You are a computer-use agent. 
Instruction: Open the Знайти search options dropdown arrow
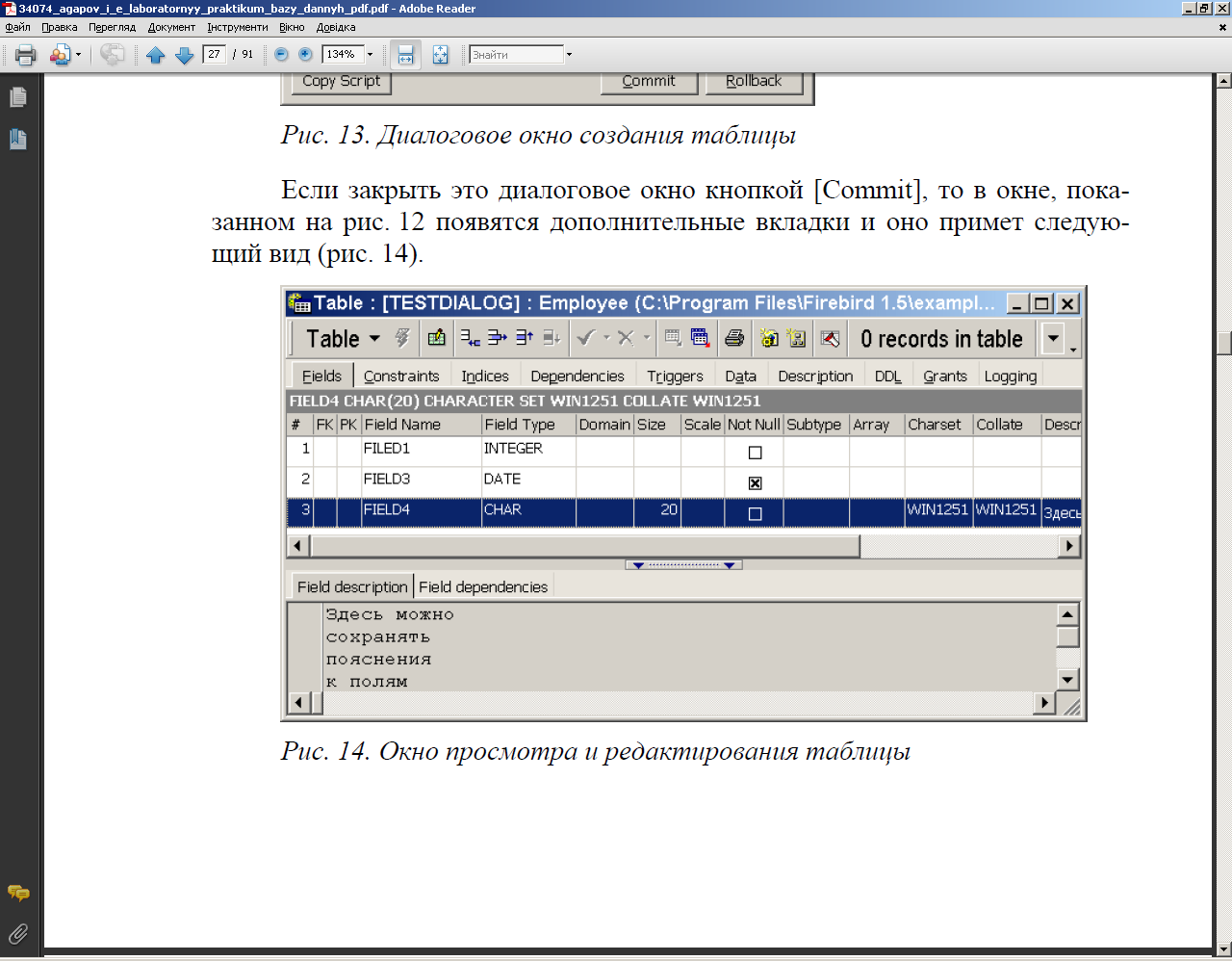coord(569,55)
